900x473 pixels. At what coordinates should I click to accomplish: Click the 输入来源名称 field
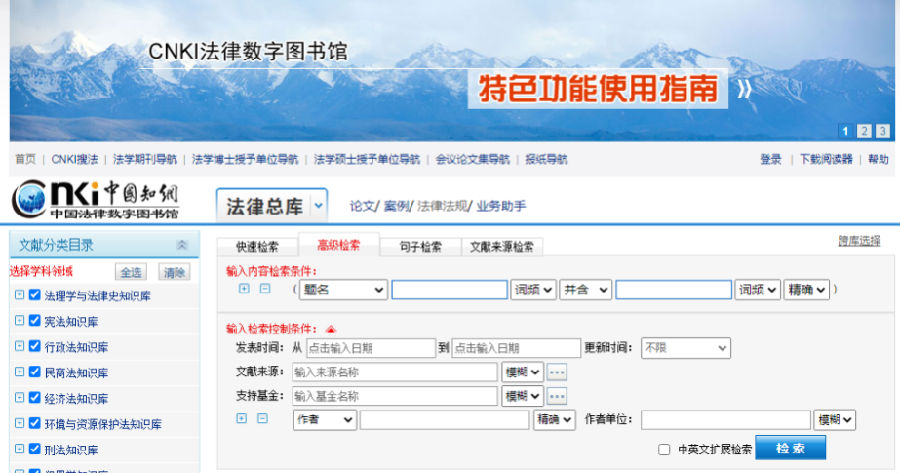point(394,372)
